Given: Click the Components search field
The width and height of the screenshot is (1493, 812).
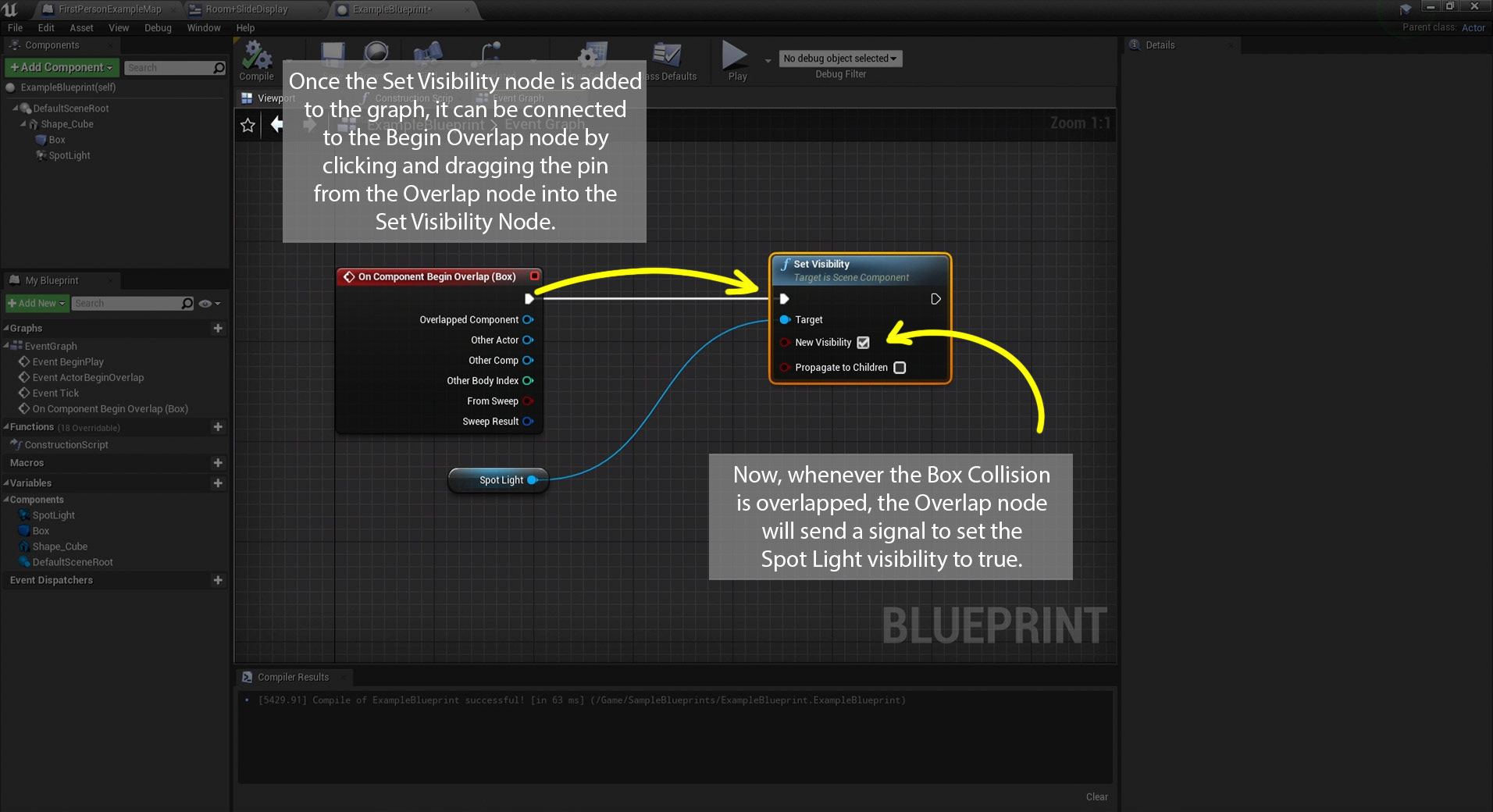Looking at the screenshot, I should [174, 68].
